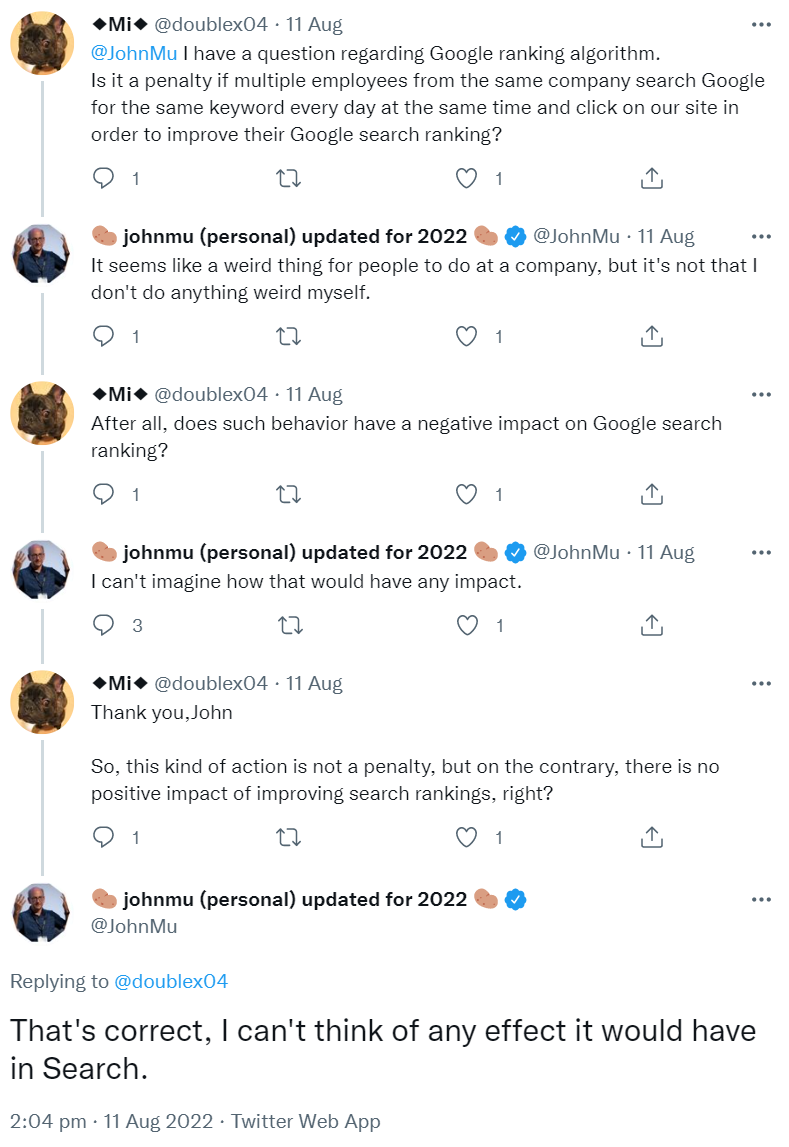The image size is (789, 1147).
Task: Click the reply icon showing 3 replies
Action: 103,625
